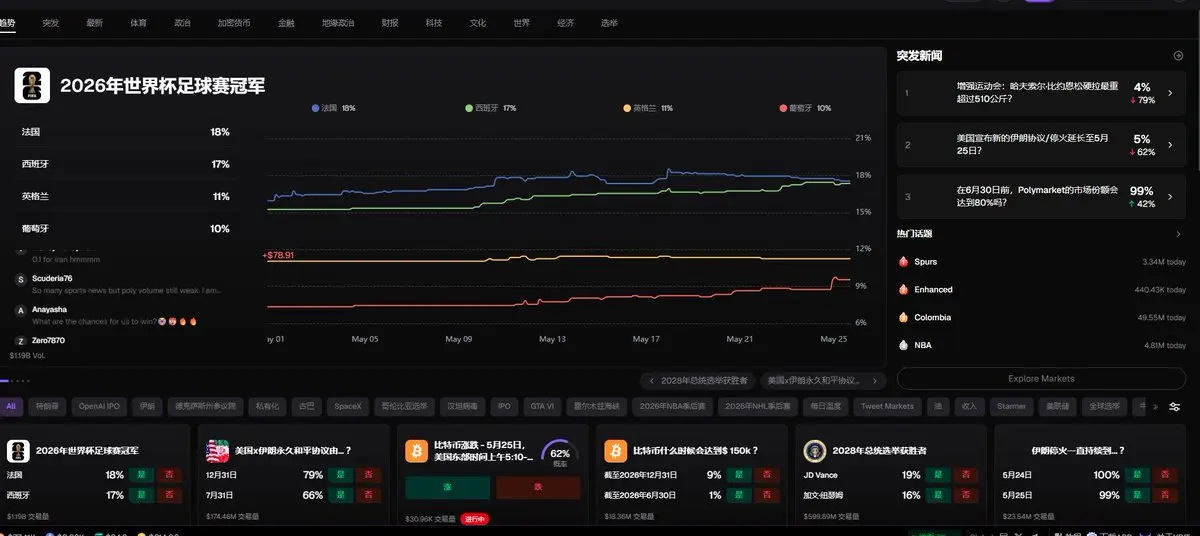Select the 否 button for 7月31日 66%
1200x536 pixels.
(x=368, y=495)
